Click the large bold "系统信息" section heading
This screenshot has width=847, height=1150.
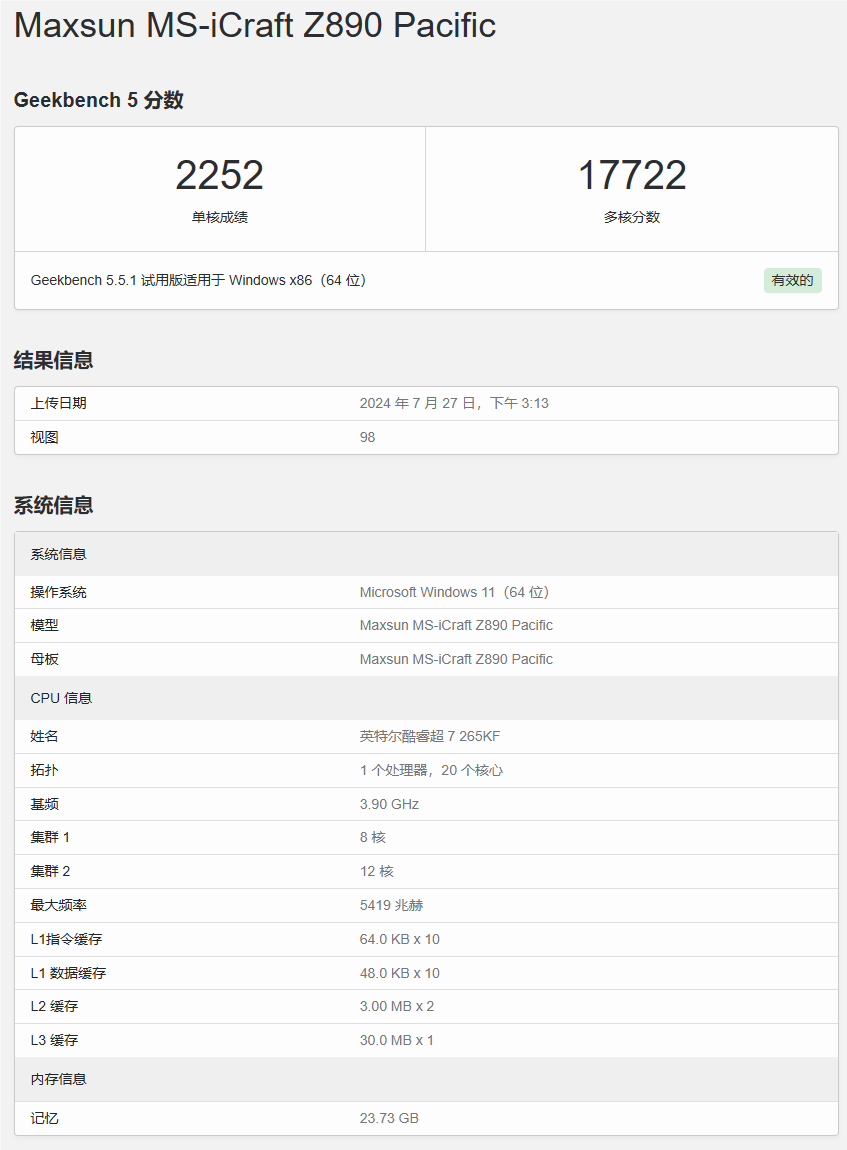pyautogui.click(x=54, y=505)
